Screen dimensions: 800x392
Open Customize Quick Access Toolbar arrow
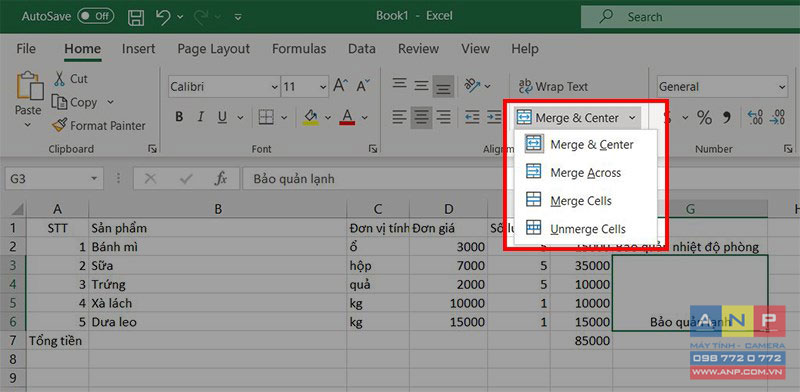pyautogui.click(x=238, y=17)
